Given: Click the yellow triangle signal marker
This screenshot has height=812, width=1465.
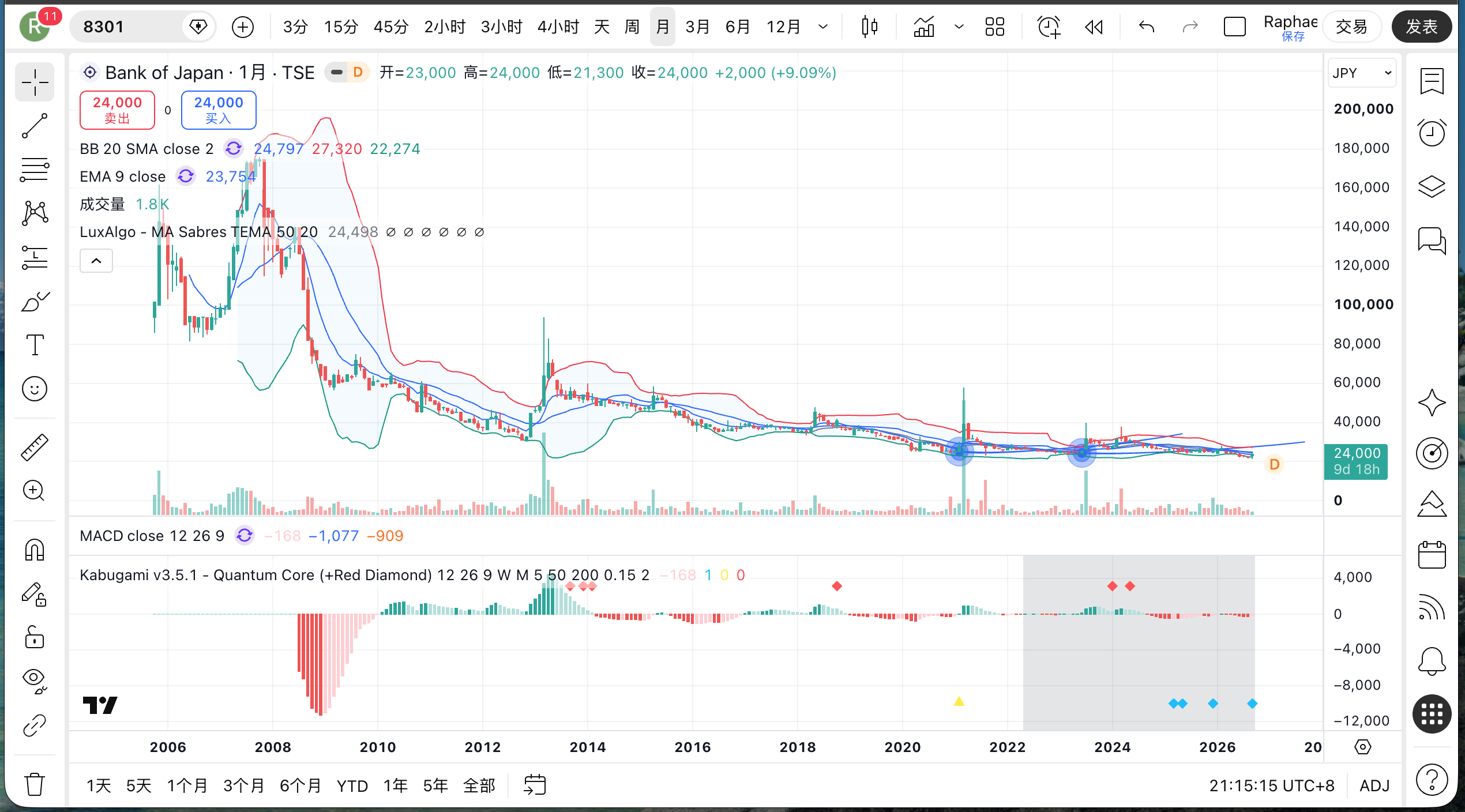Looking at the screenshot, I should [x=959, y=701].
